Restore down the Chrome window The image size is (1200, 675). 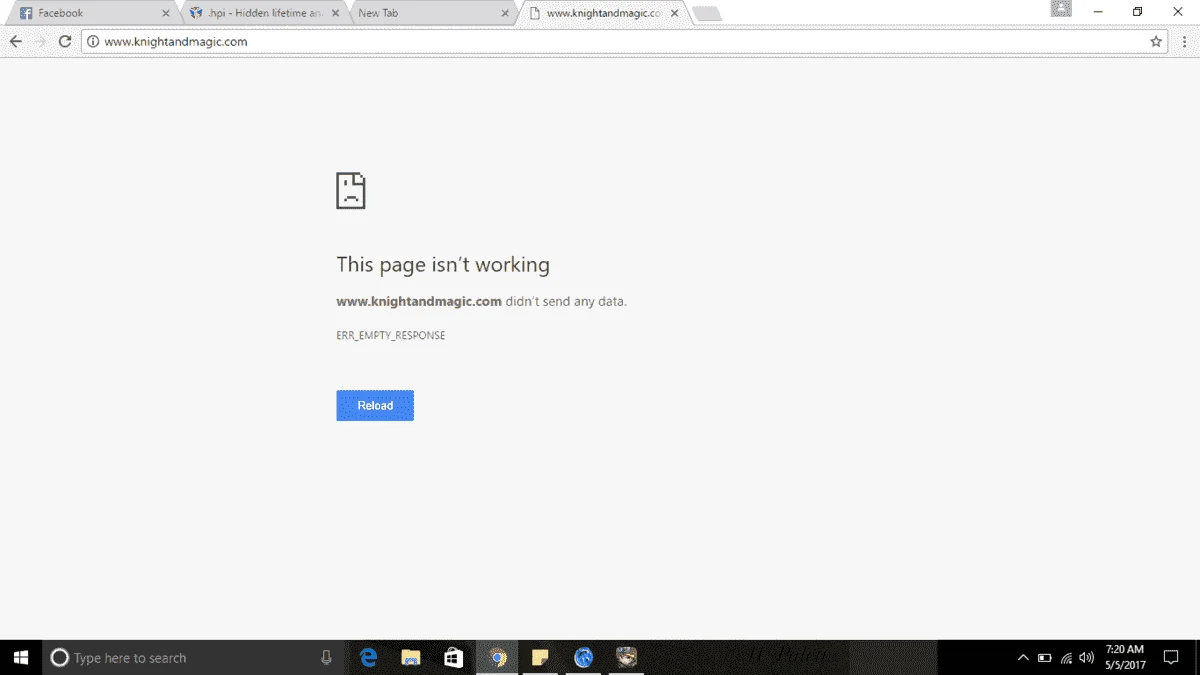click(x=1137, y=12)
